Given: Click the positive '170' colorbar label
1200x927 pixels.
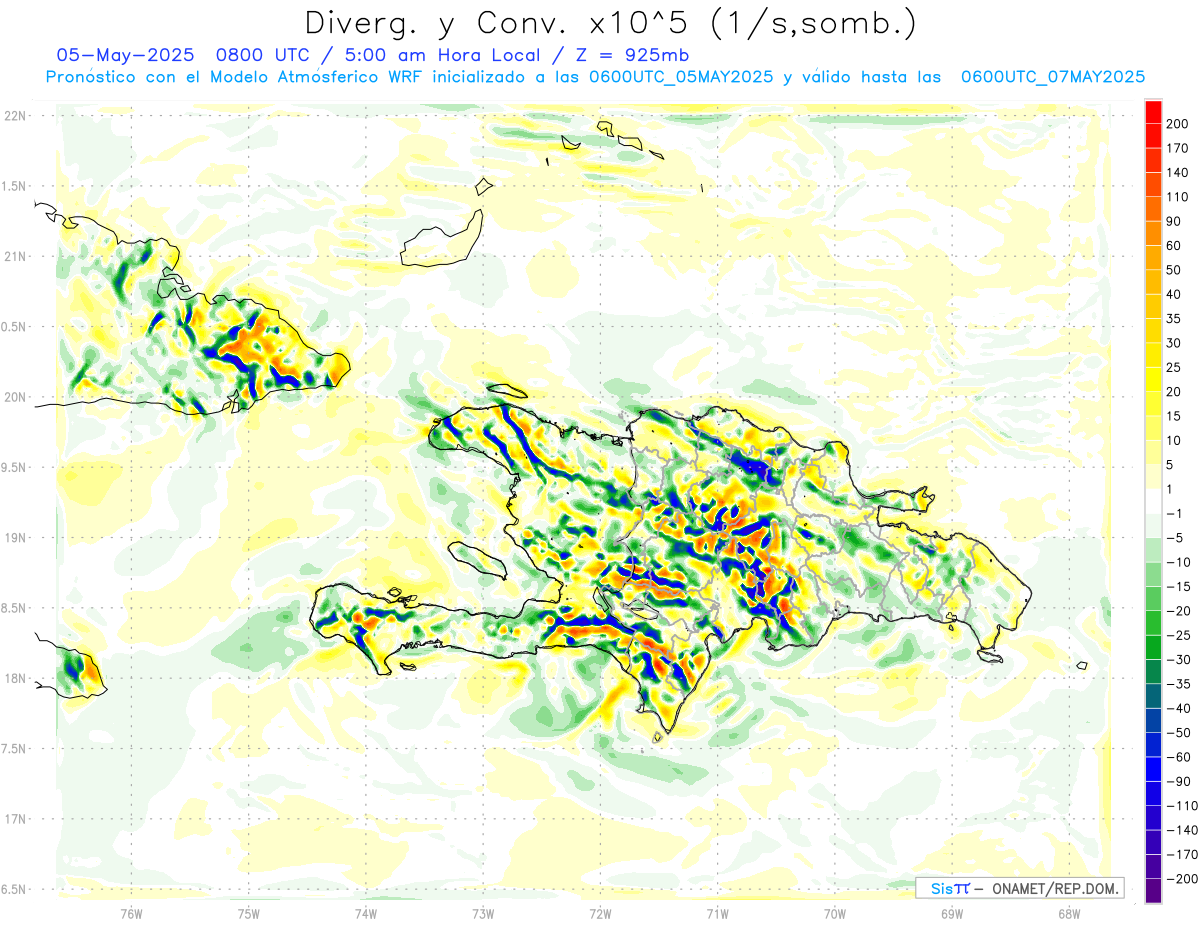Looking at the screenshot, I should (1178, 148).
